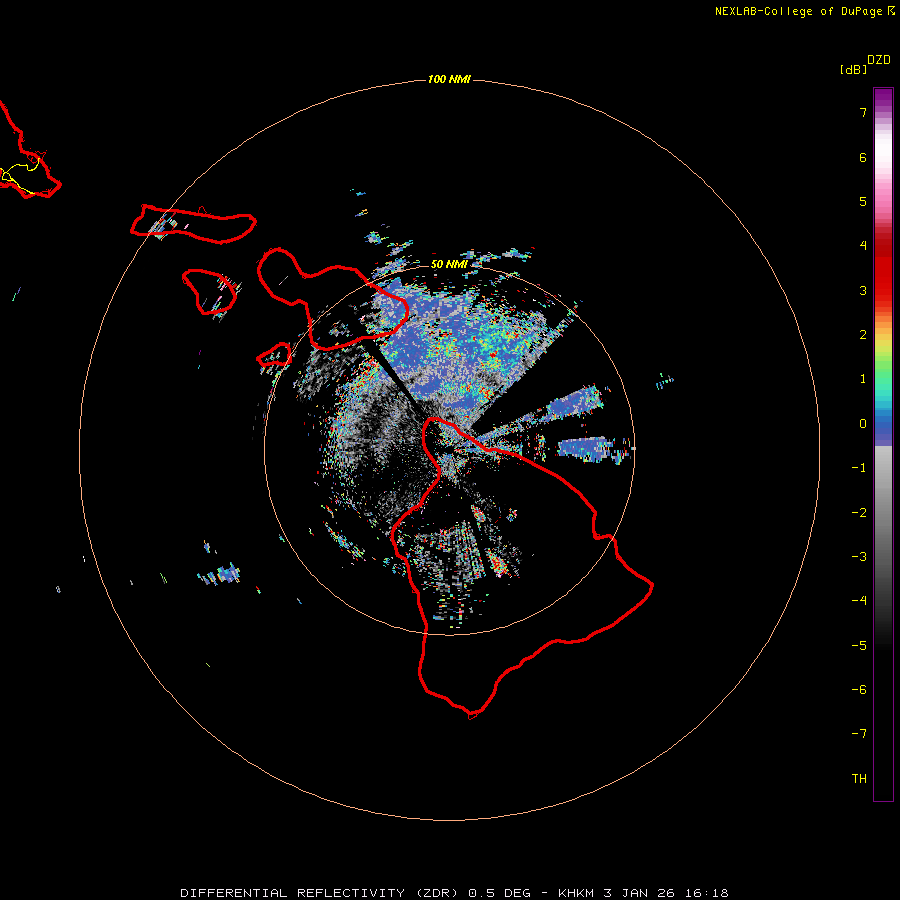Click the -7 value on the color scale

coord(859,734)
